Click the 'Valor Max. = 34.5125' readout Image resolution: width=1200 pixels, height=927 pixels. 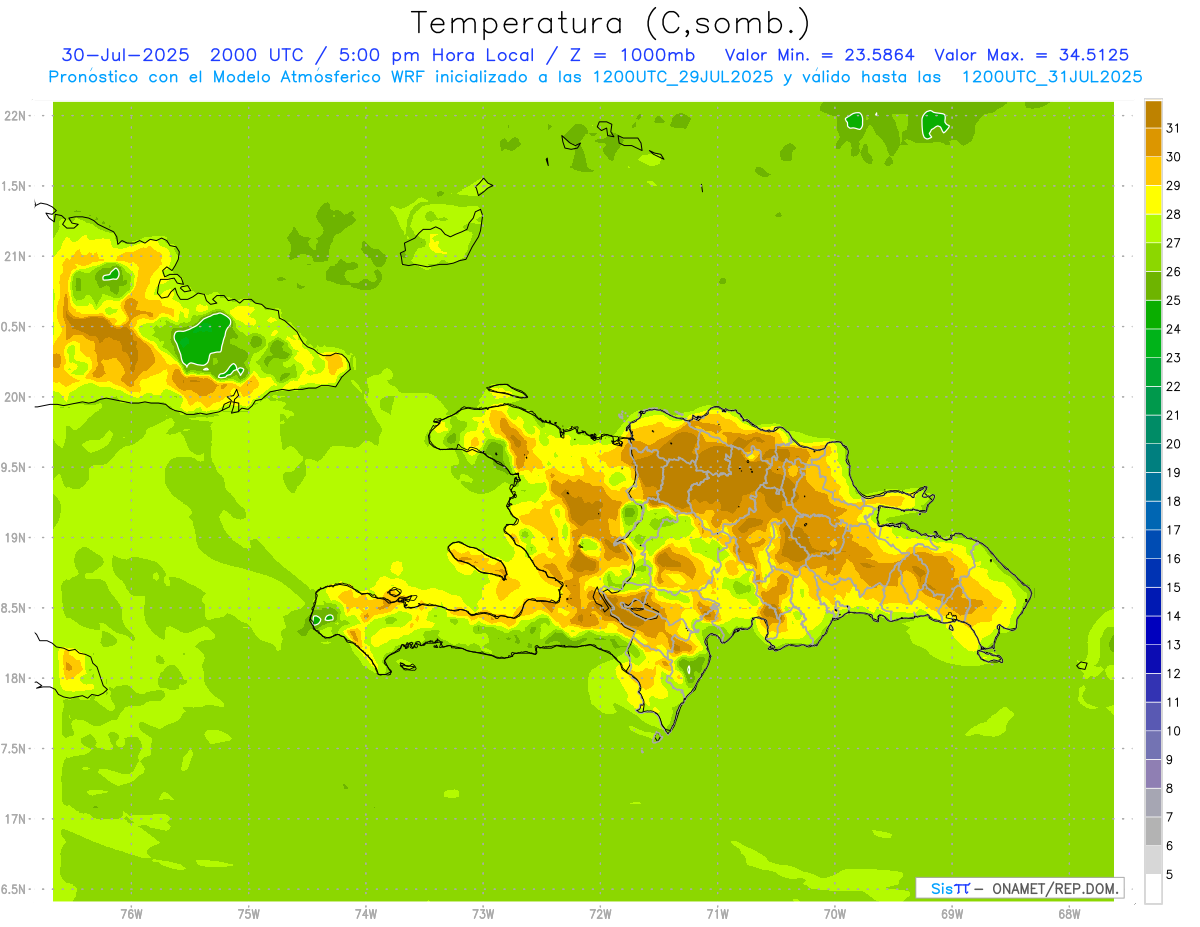click(1031, 54)
